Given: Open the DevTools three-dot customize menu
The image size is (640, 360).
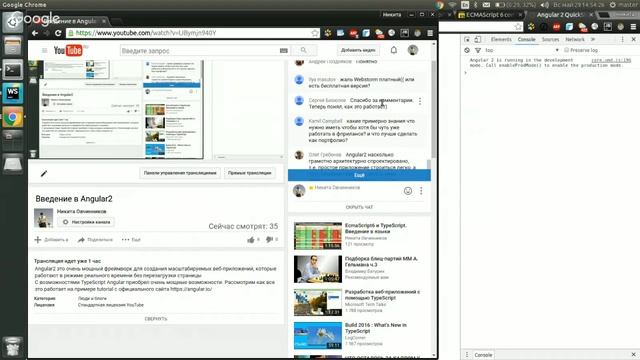Looking at the screenshot, I should (x=622, y=40).
